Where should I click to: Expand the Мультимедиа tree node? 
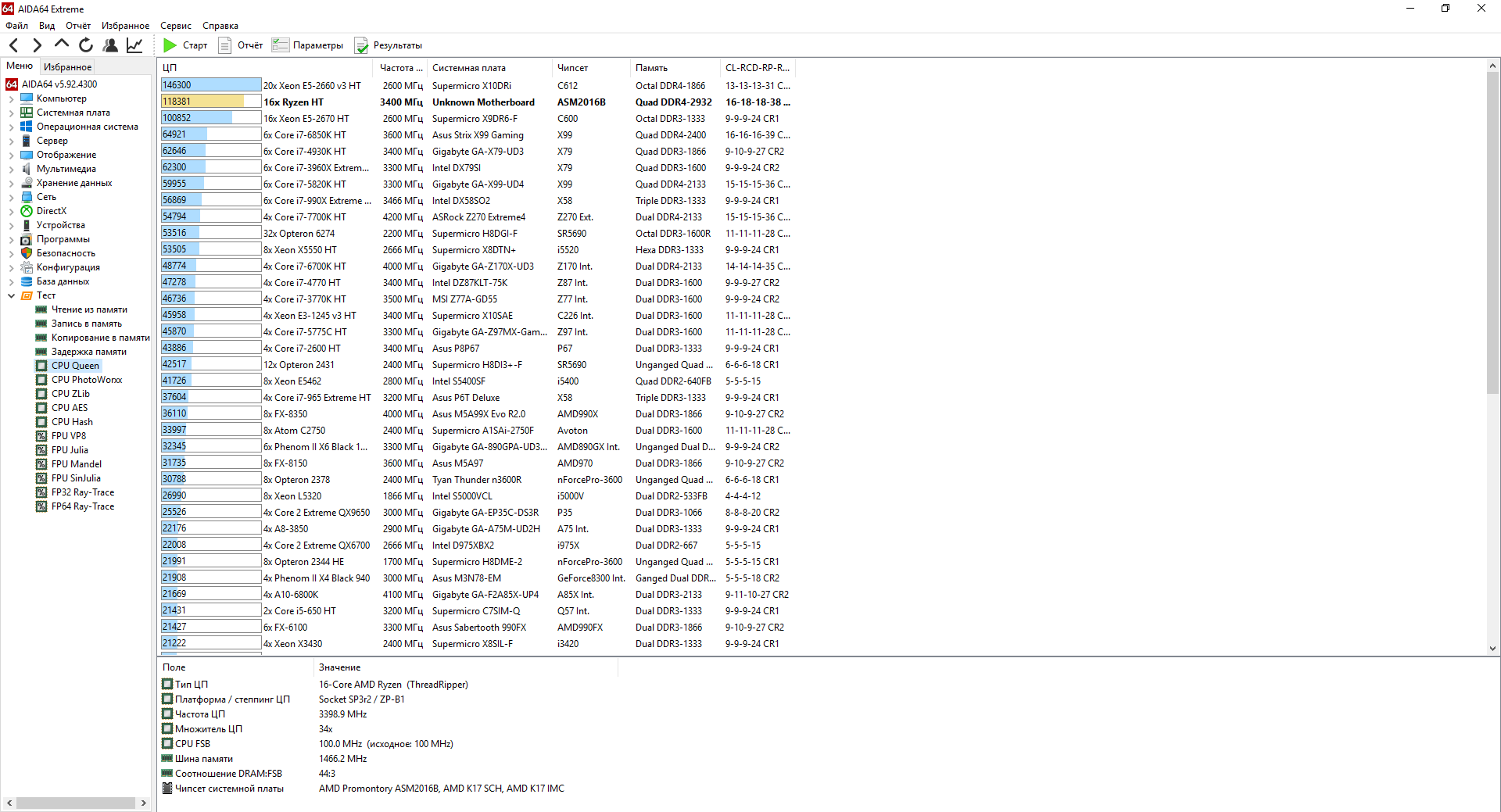tap(11, 169)
